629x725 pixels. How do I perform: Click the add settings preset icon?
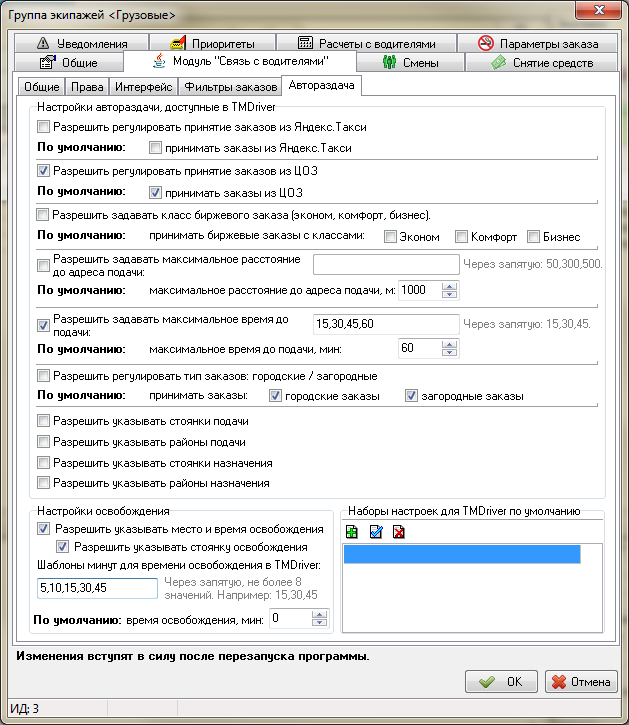351,532
